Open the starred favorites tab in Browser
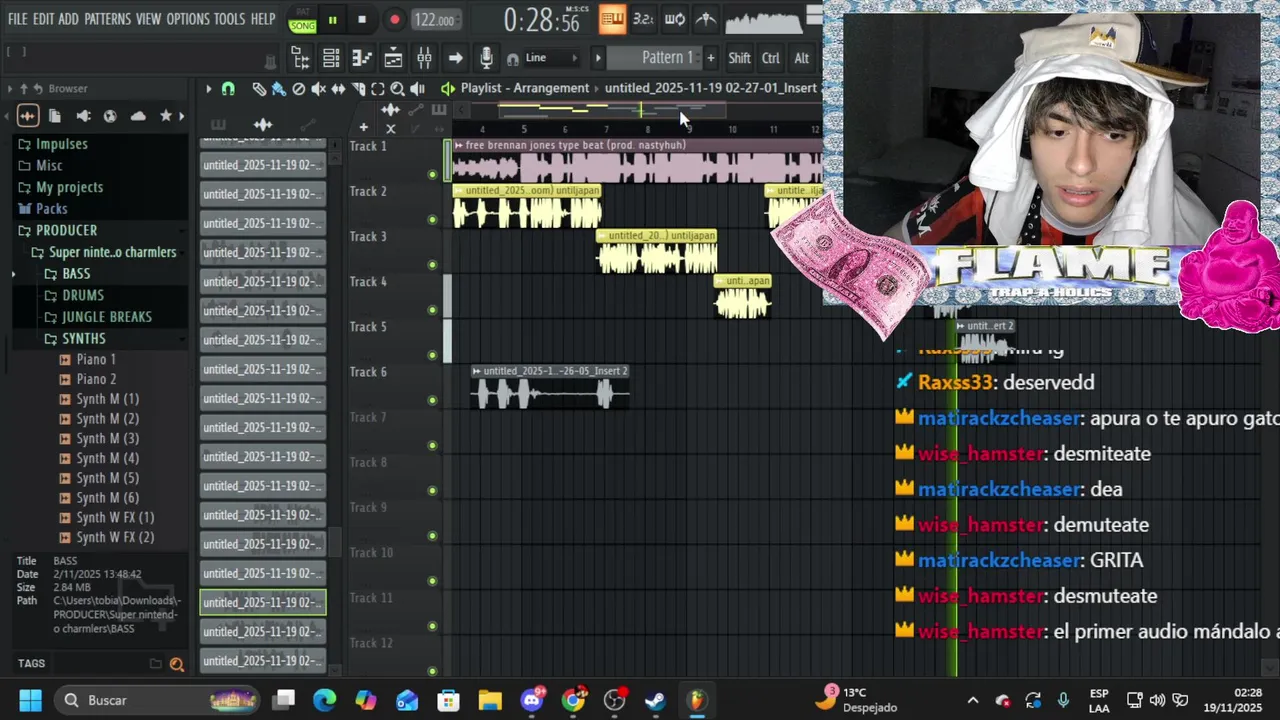 pyautogui.click(x=166, y=116)
